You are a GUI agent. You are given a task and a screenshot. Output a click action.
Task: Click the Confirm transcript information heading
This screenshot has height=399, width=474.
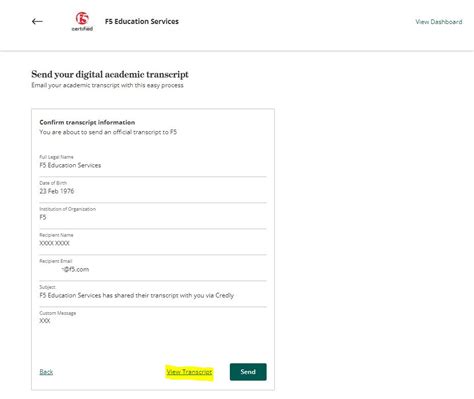pos(87,122)
